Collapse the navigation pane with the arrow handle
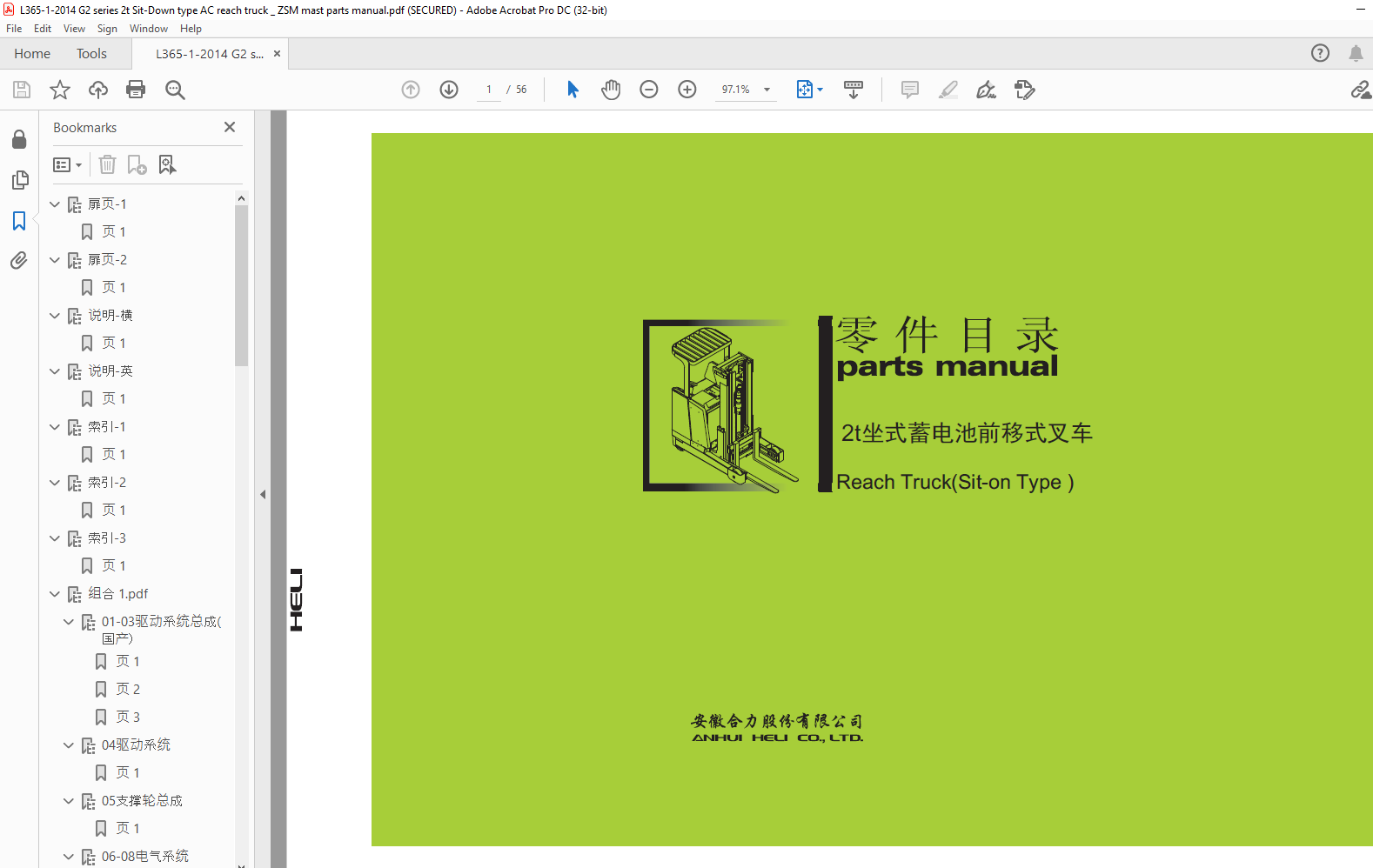The width and height of the screenshot is (1373, 868). pos(263,494)
